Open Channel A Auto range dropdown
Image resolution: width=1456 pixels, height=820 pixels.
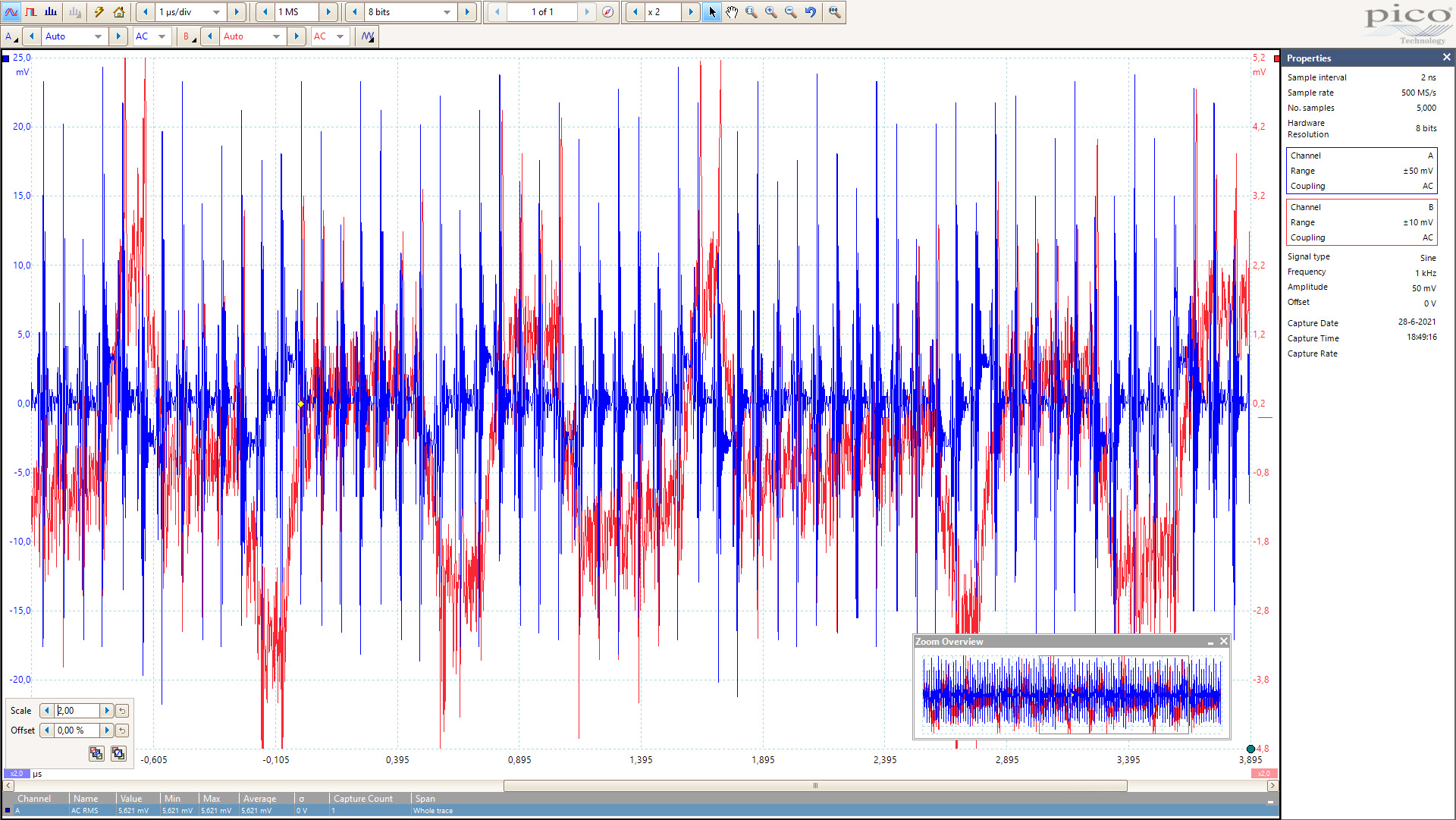coord(98,36)
